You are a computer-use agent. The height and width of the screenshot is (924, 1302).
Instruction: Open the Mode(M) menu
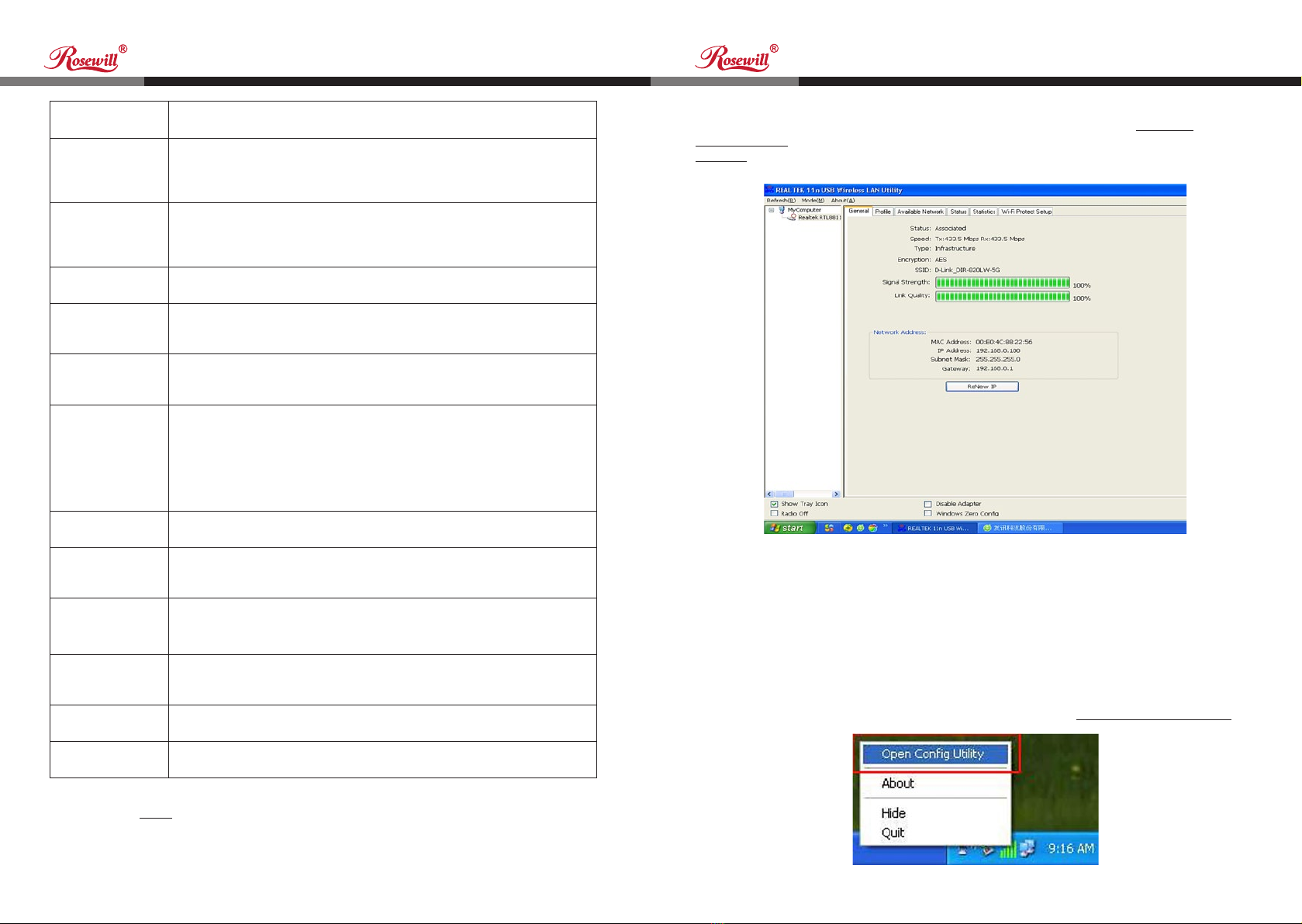812,200
